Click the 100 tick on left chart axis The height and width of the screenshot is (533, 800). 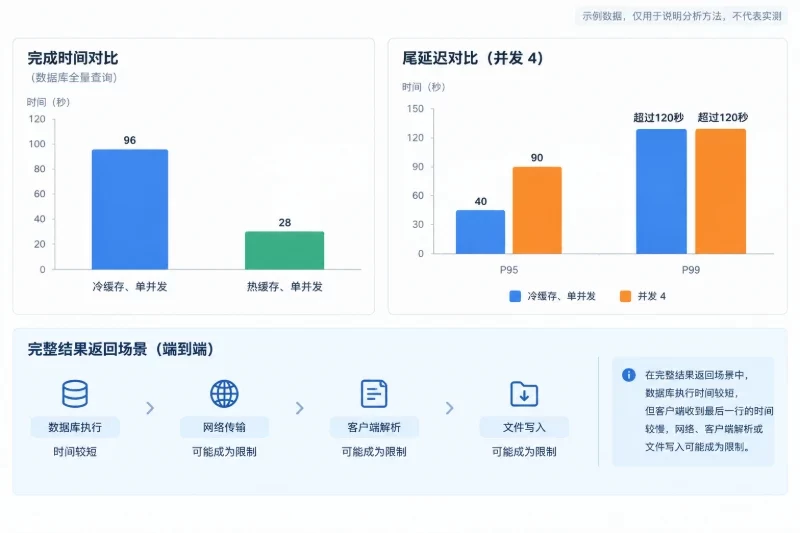(x=37, y=144)
